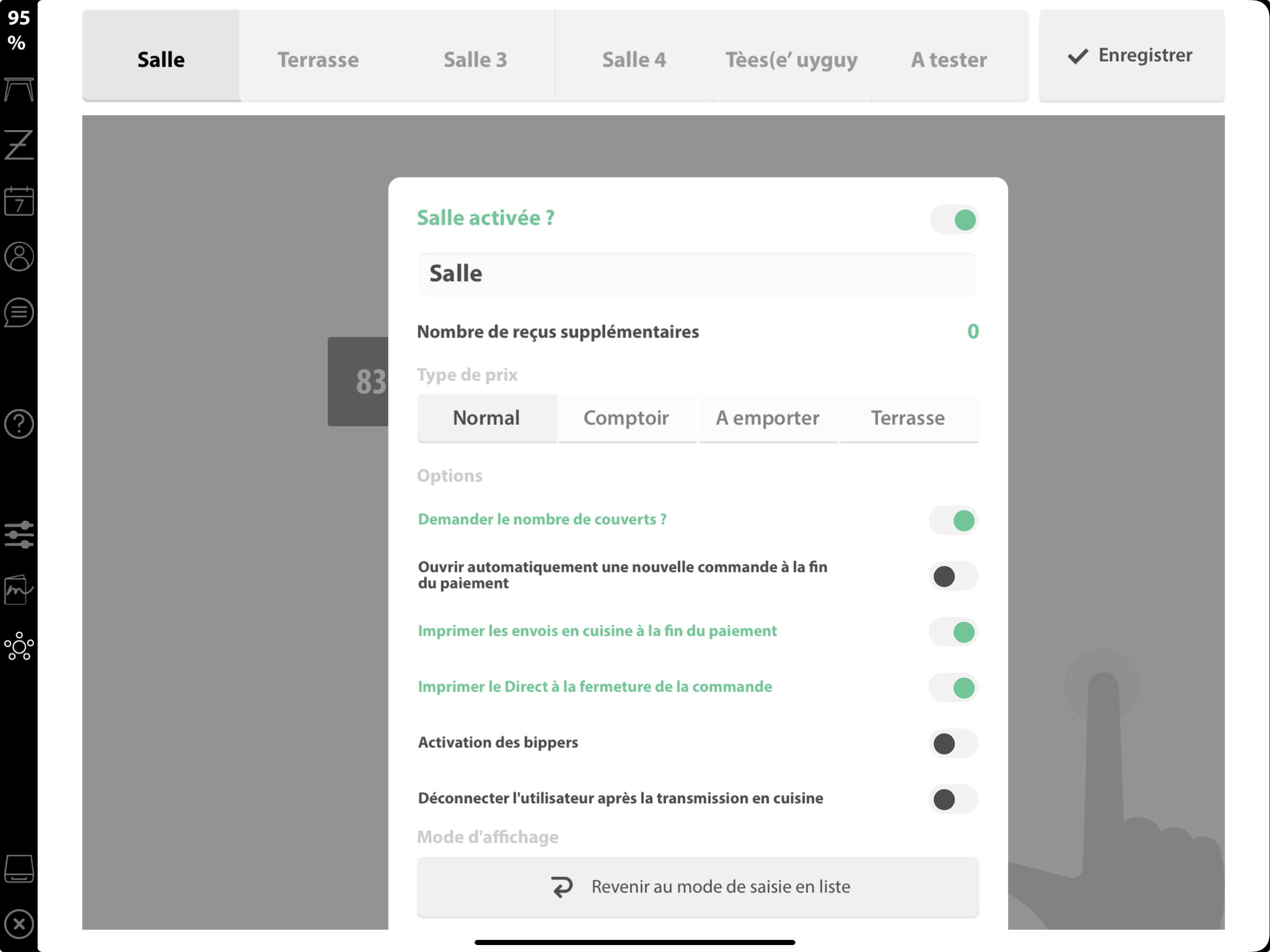The image size is (1270, 952).
Task: Click Revenir au mode de saisie en liste
Action: 698,887
